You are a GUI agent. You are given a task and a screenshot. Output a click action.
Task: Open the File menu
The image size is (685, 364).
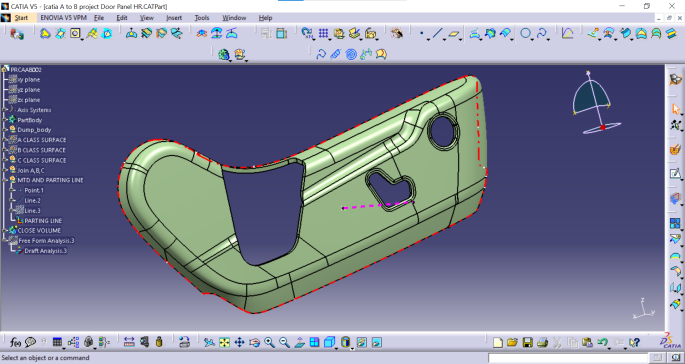[99, 18]
